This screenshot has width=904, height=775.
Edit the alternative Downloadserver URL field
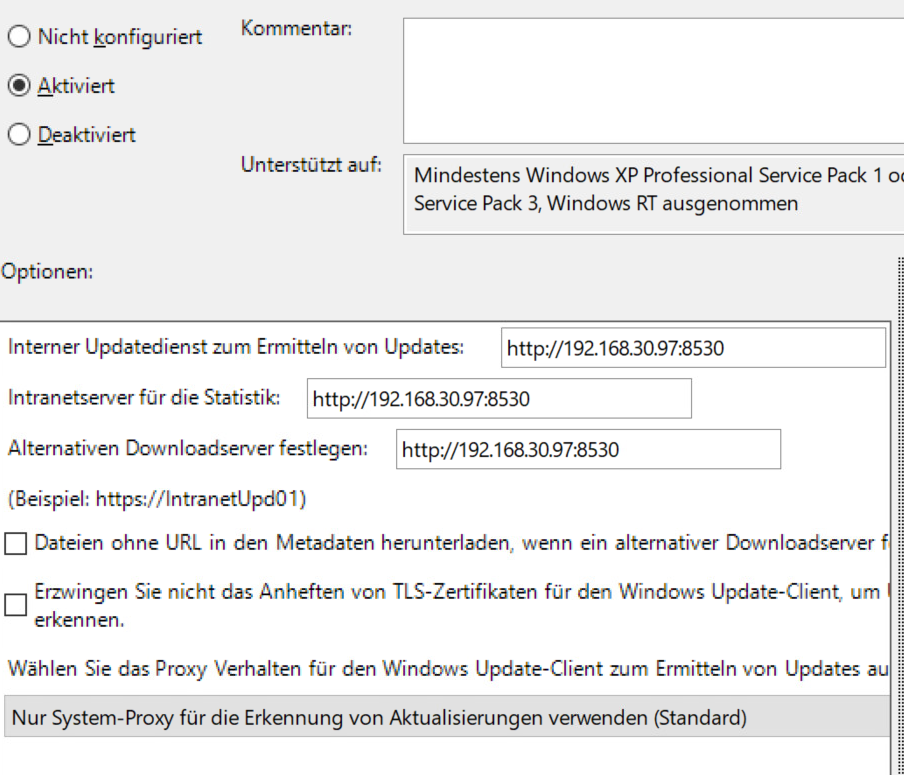587,450
